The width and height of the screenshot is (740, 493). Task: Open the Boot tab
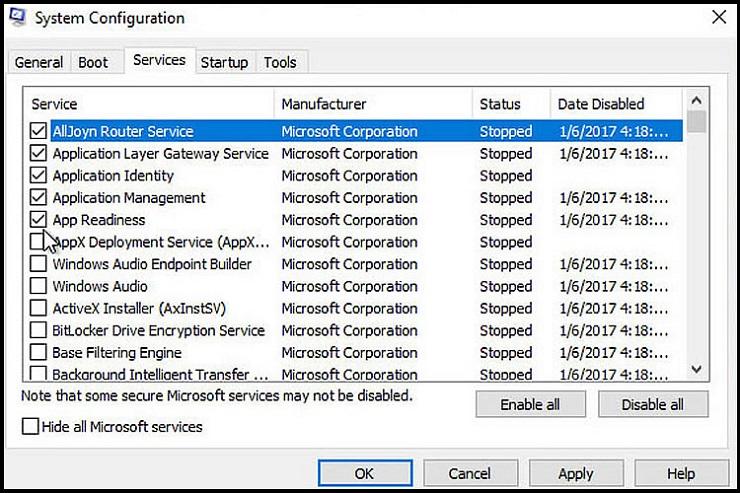coord(93,62)
